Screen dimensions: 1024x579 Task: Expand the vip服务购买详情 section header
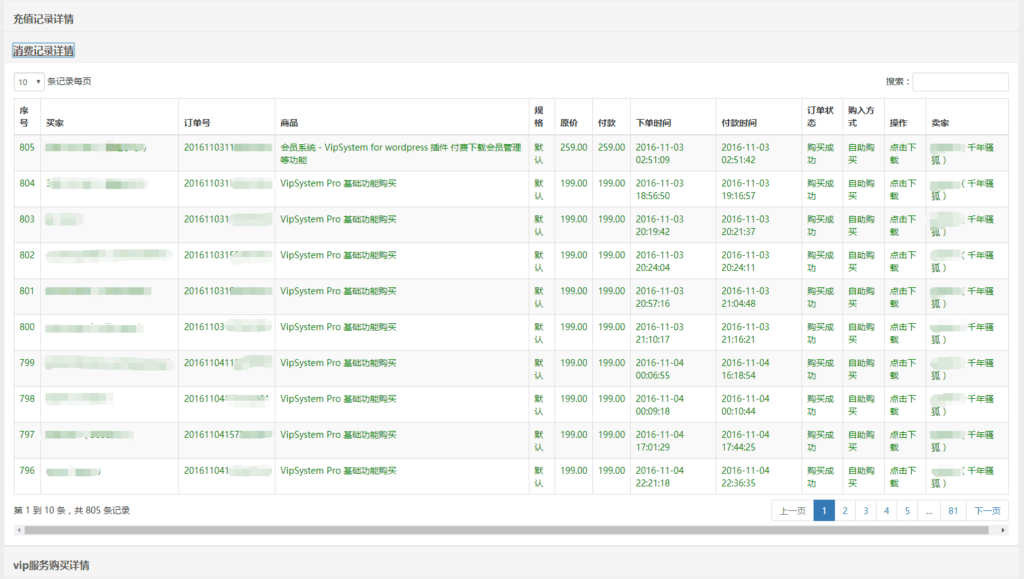(51, 565)
